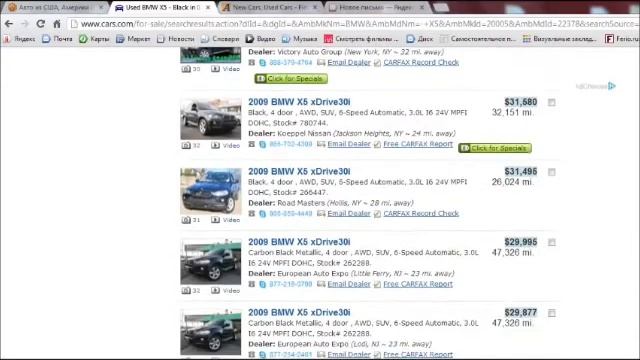Call Koeppel Nissan phone number link

coord(291,144)
